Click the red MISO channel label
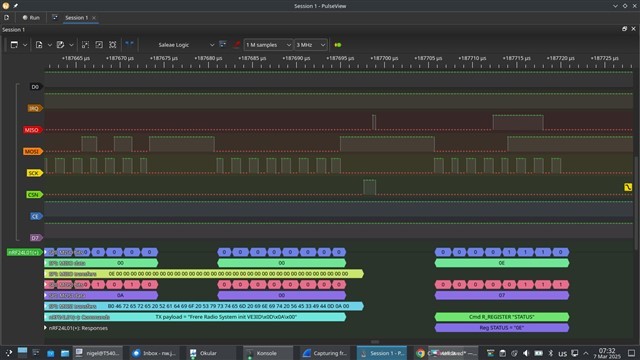The height and width of the screenshot is (360, 640). point(33,130)
